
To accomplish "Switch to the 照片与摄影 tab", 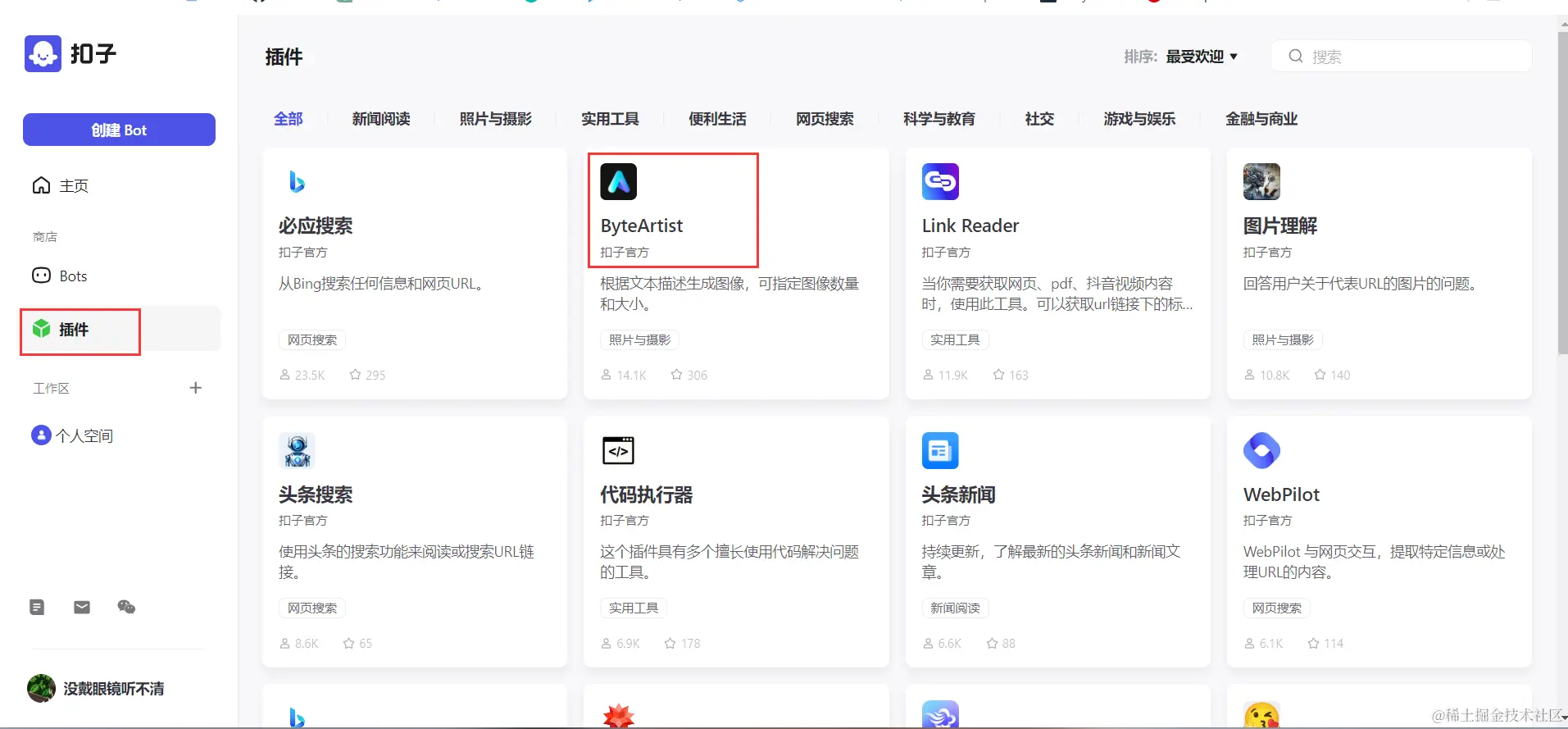I will pyautogui.click(x=496, y=119).
